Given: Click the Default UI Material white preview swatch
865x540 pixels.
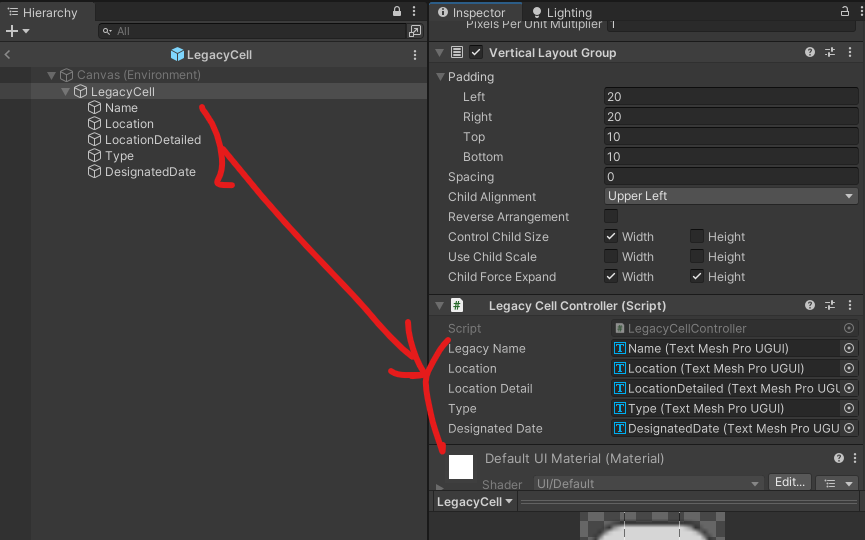Looking at the screenshot, I should tap(461, 467).
